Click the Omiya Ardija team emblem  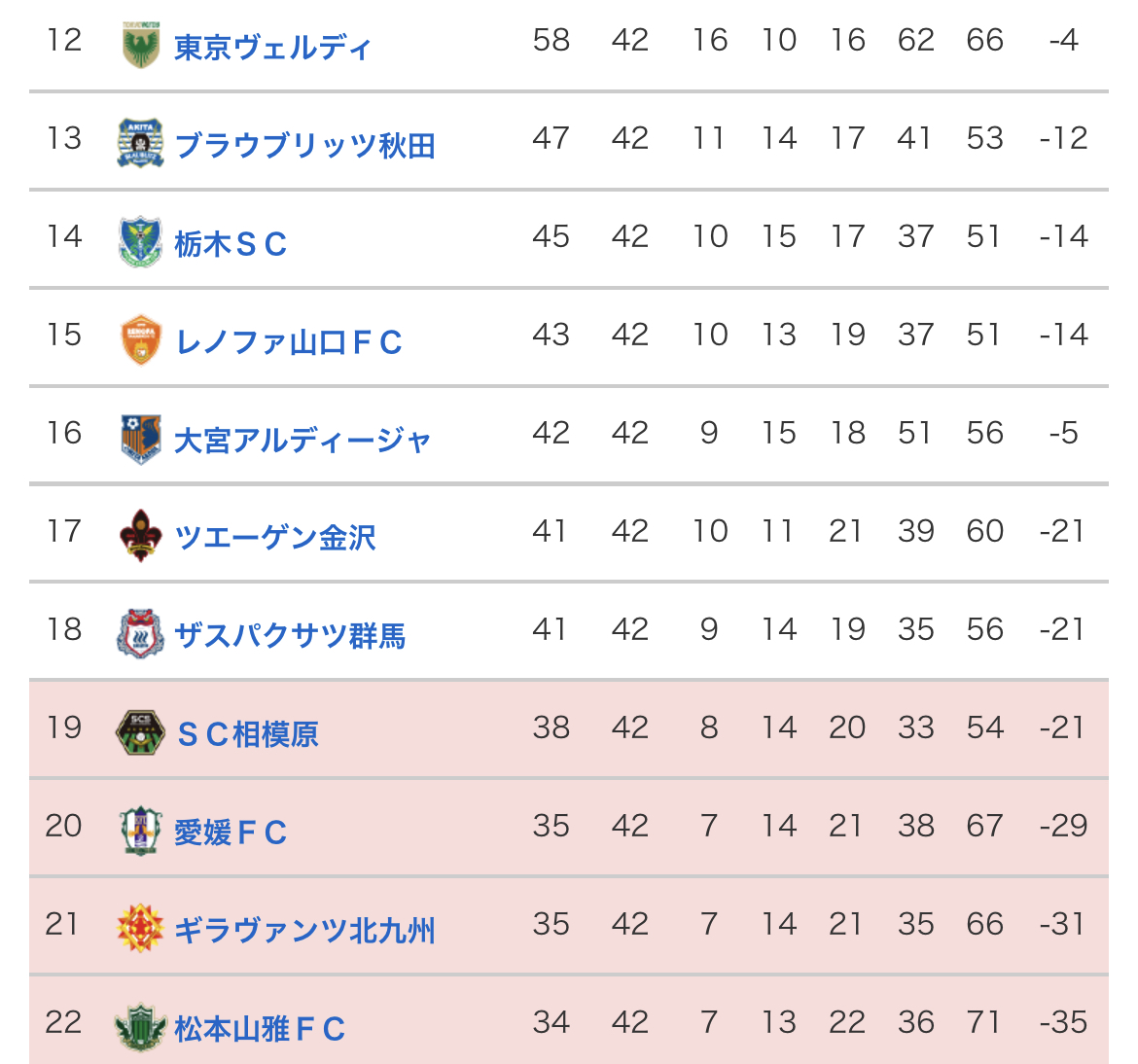tap(141, 439)
